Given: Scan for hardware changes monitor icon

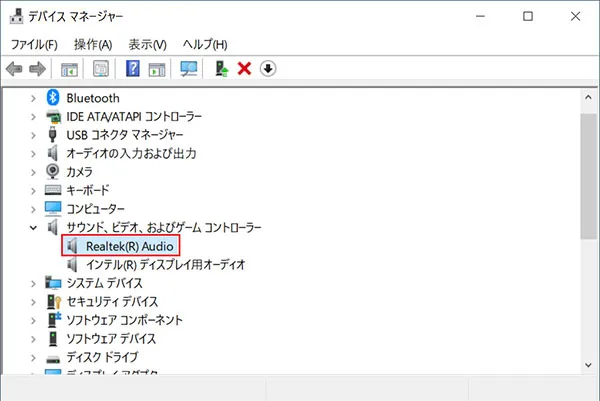Looking at the screenshot, I should coord(189,69).
